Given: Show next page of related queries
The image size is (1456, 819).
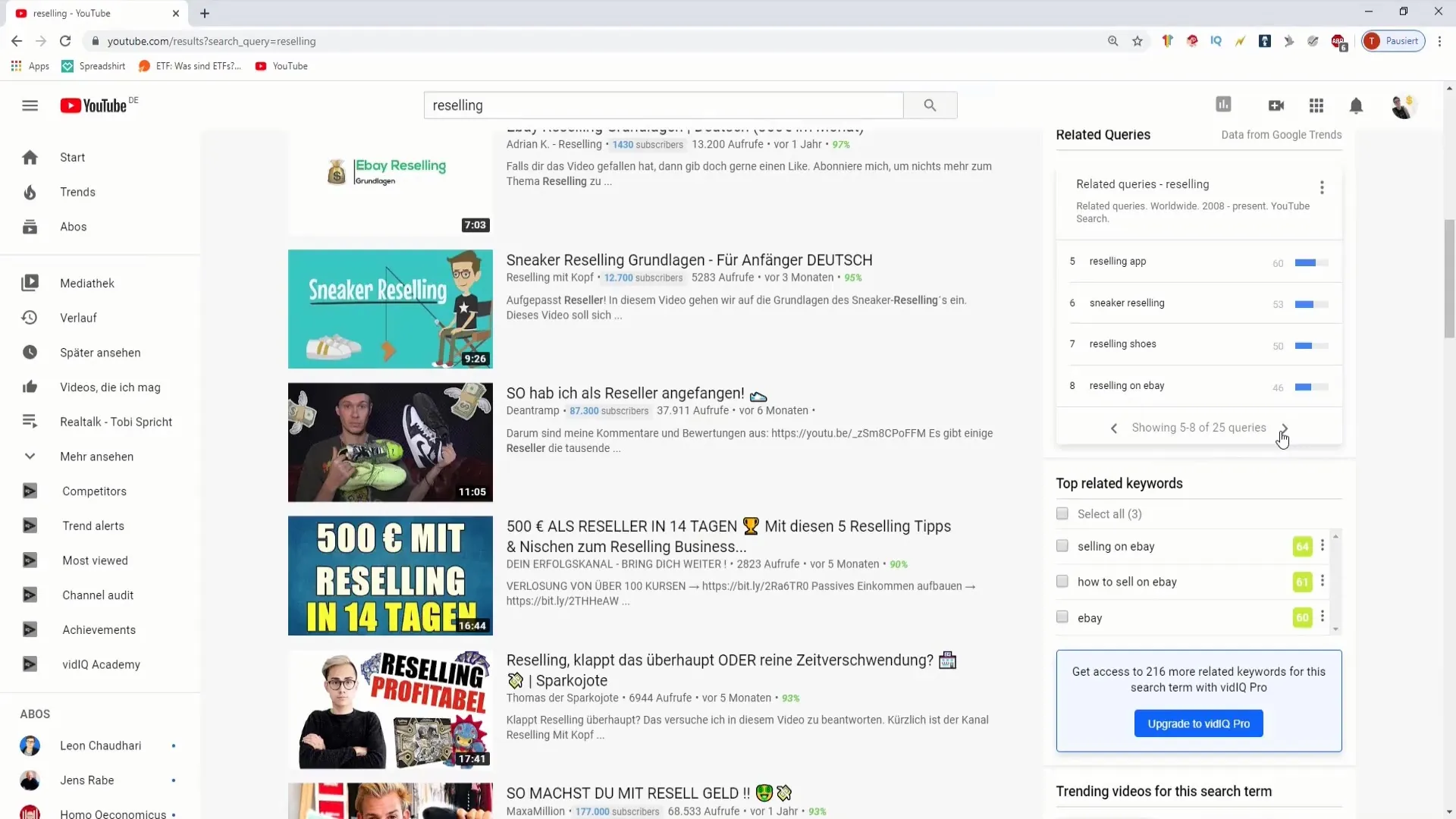Looking at the screenshot, I should (x=1285, y=428).
